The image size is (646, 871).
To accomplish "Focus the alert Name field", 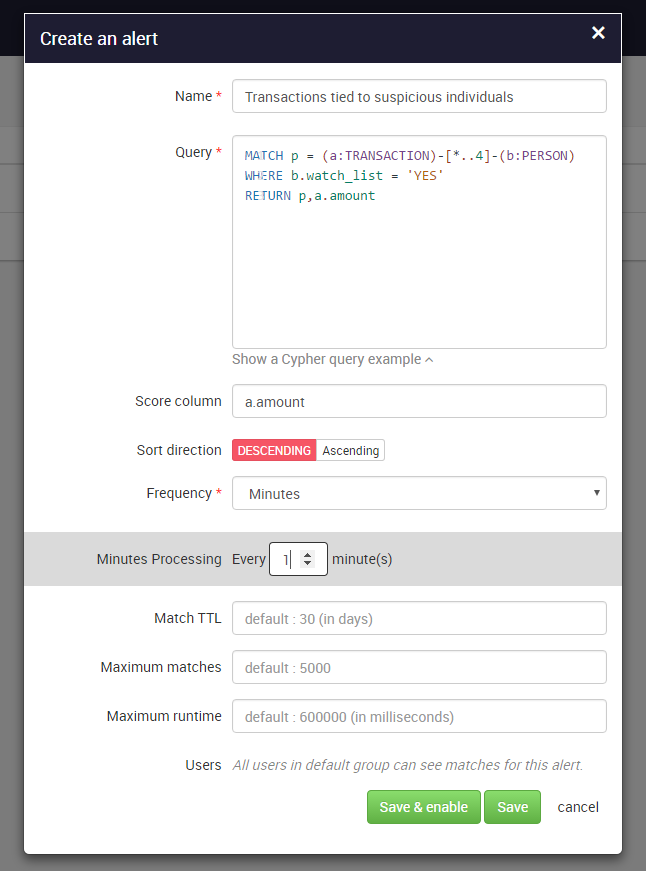I will [419, 97].
